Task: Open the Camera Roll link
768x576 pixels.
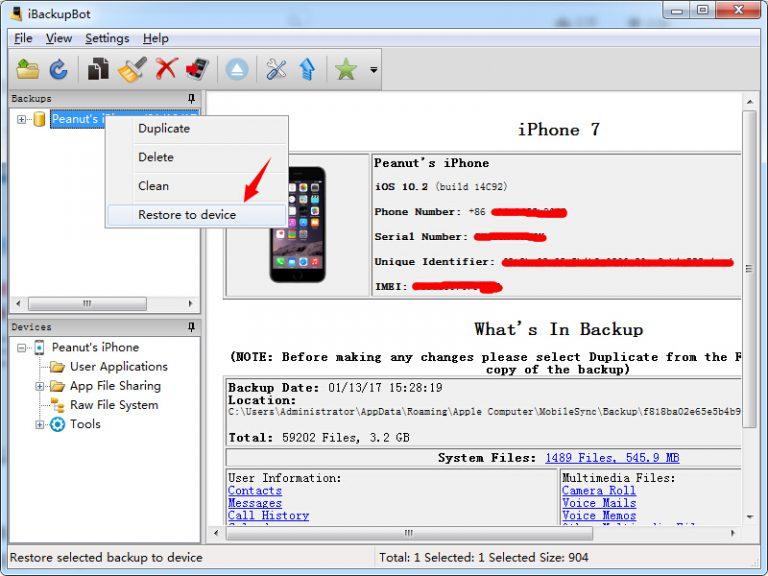Action: [x=598, y=491]
